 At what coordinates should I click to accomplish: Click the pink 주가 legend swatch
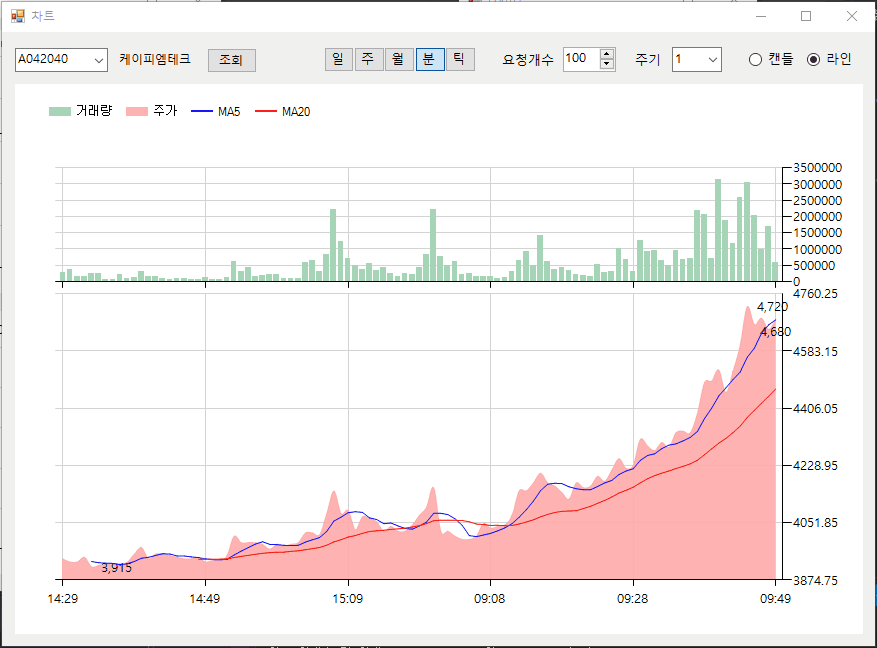(137, 111)
